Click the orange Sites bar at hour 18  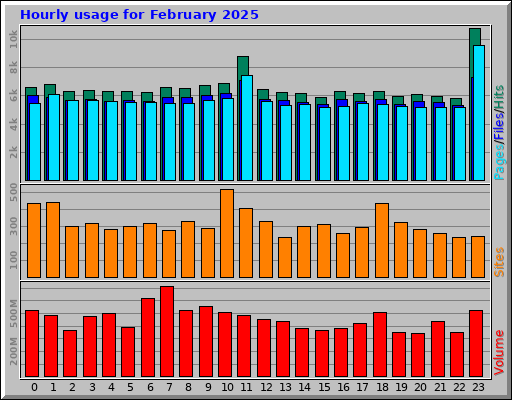382,240
